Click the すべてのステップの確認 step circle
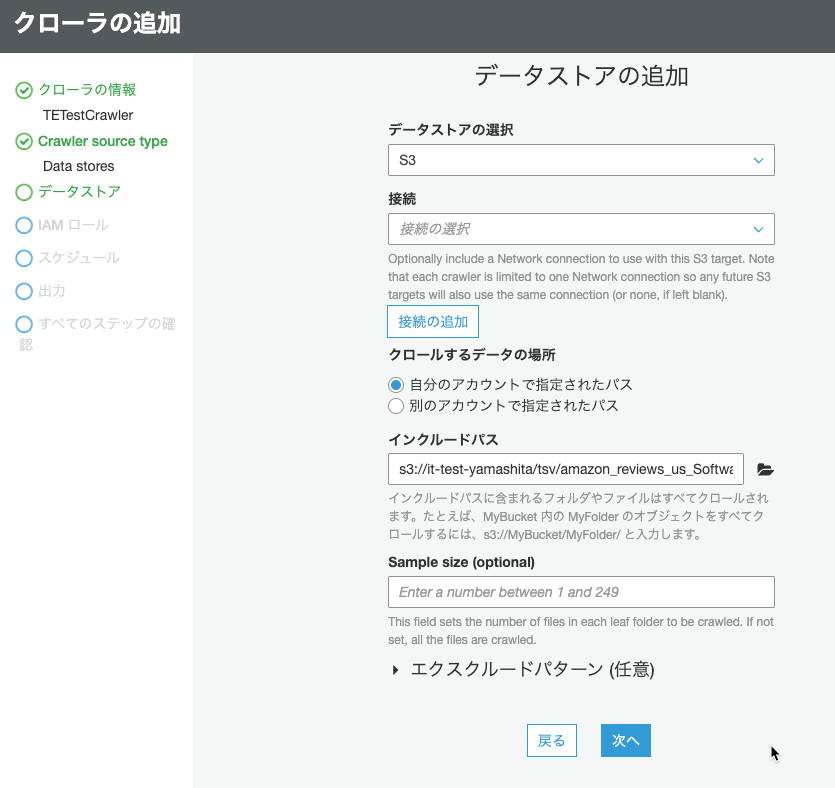This screenshot has height=788, width=835. pyautogui.click(x=24, y=324)
